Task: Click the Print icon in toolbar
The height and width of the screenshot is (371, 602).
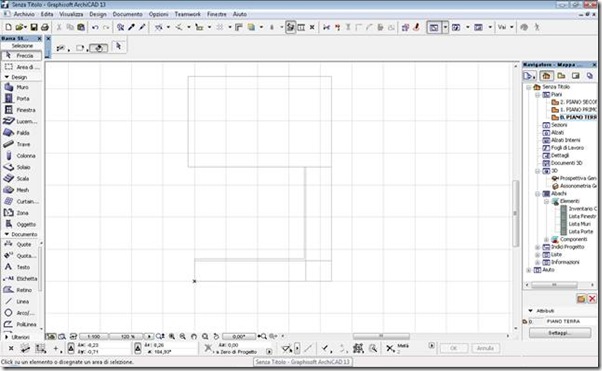Action: click(x=45, y=27)
